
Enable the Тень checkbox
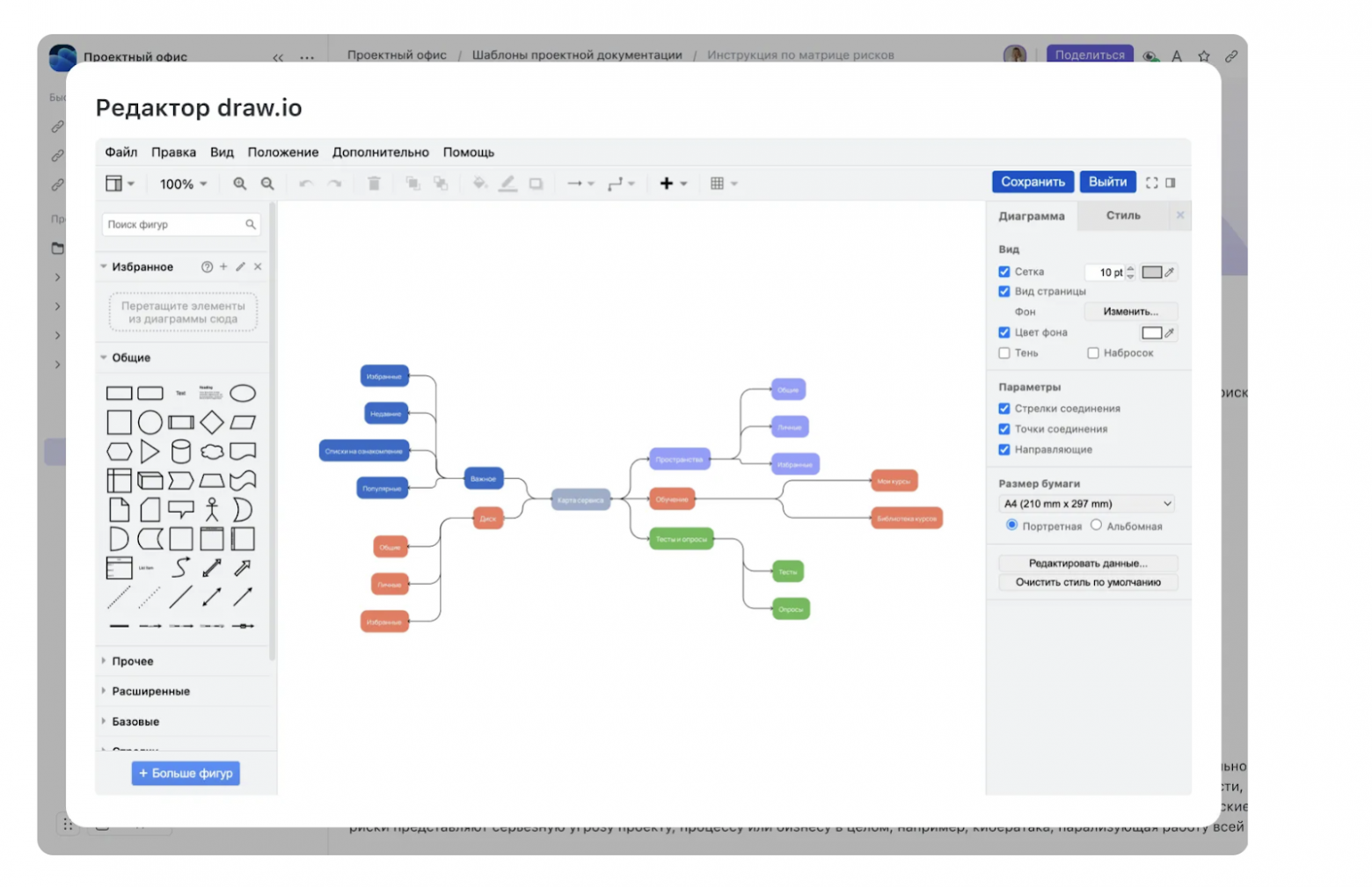tap(1004, 353)
